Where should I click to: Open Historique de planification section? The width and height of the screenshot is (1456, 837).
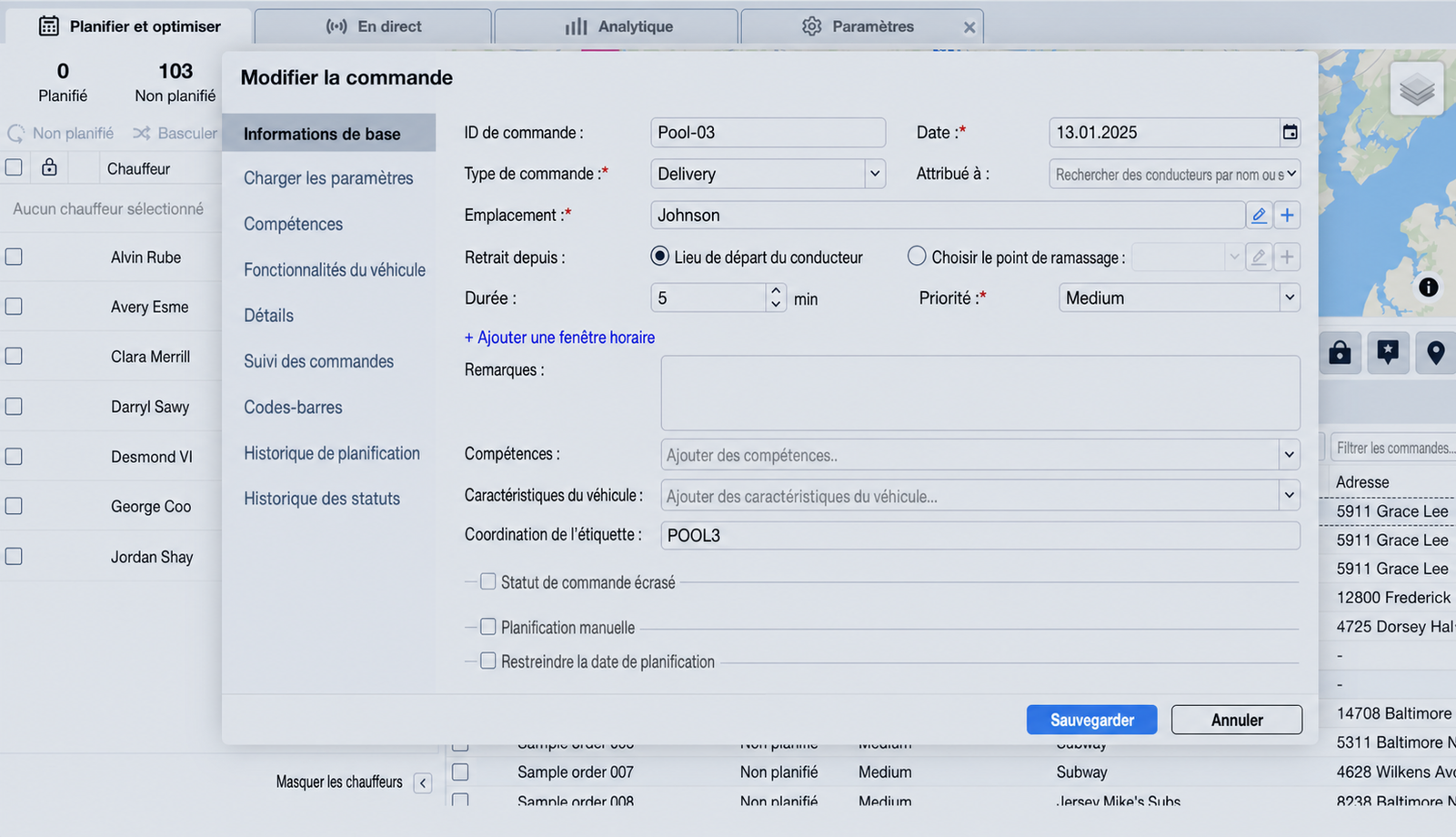[332, 453]
